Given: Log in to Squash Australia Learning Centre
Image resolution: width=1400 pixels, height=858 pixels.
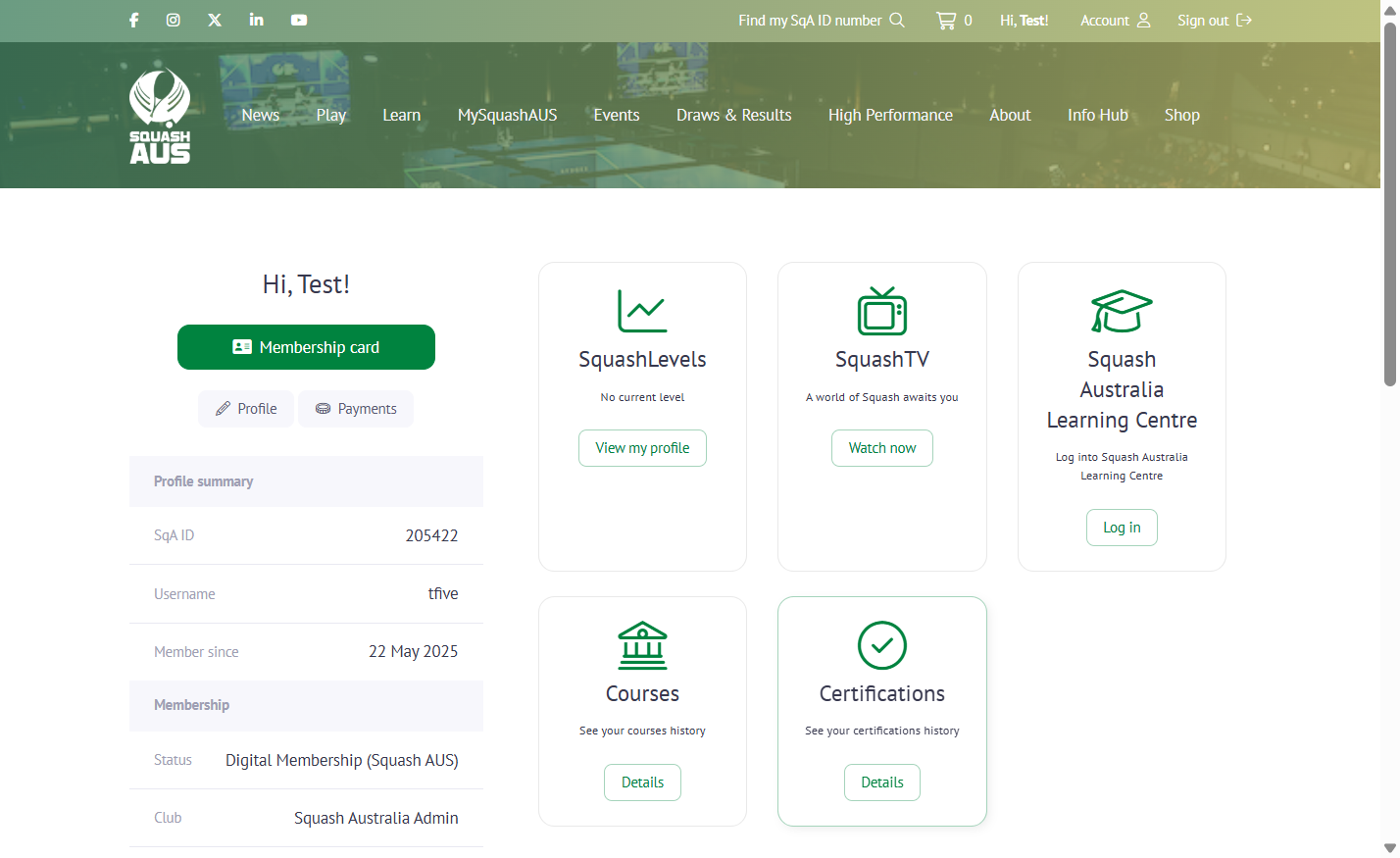Looking at the screenshot, I should pos(1122,528).
